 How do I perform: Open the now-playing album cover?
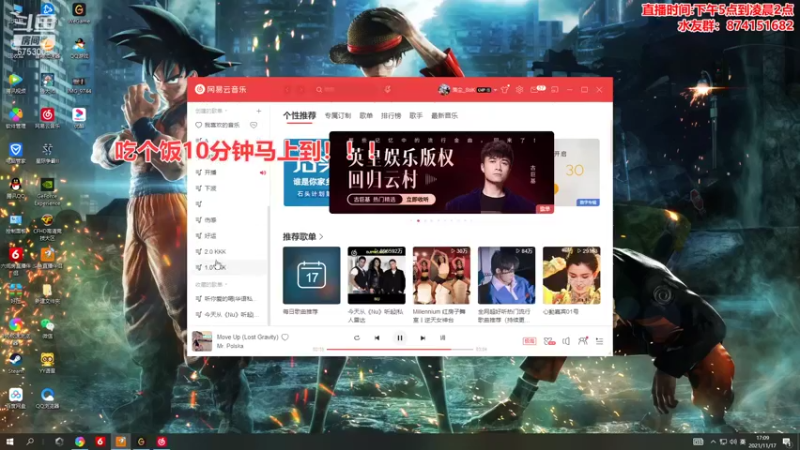(202, 341)
